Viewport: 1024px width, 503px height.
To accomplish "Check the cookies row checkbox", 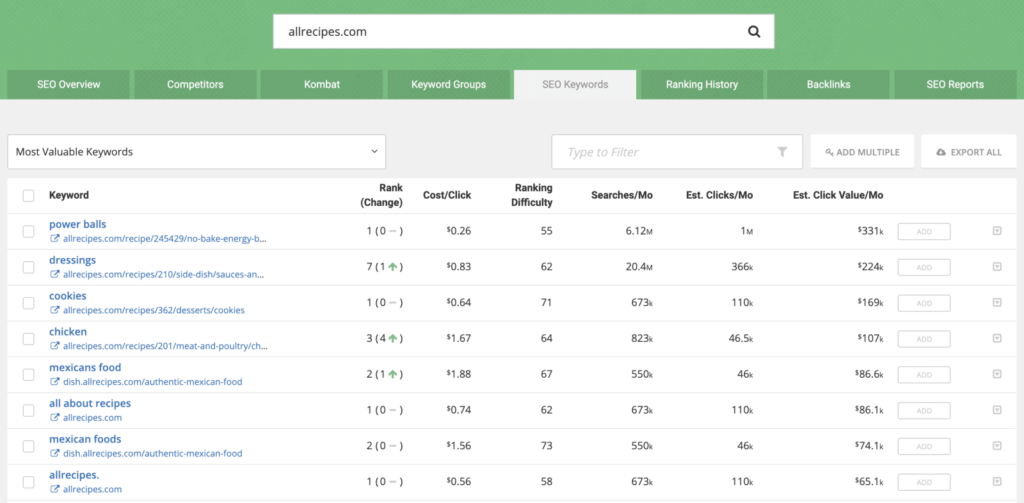I will [29, 303].
